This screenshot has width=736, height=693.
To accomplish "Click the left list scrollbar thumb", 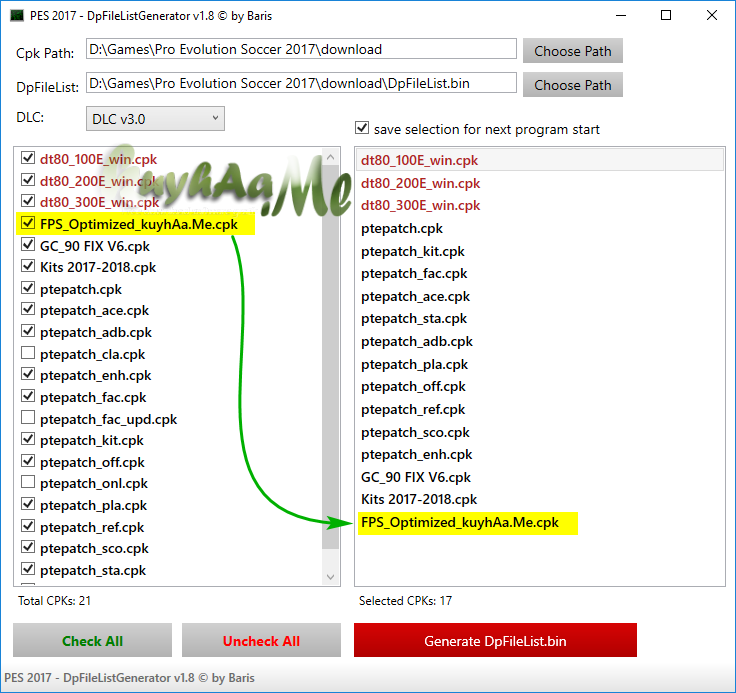I will click(330, 357).
